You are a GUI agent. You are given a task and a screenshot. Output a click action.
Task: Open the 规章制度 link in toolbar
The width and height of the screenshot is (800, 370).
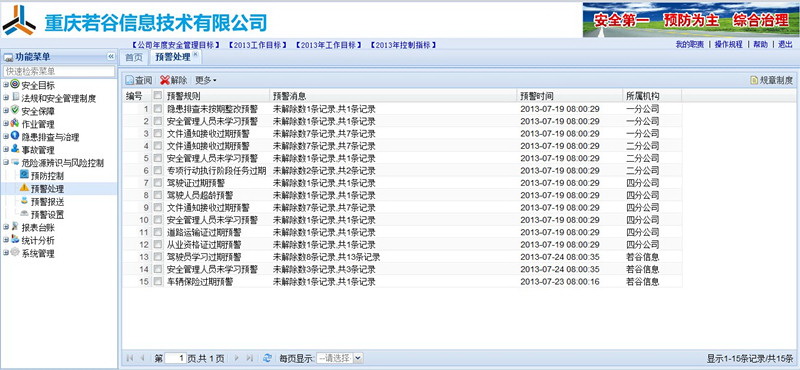[x=771, y=80]
